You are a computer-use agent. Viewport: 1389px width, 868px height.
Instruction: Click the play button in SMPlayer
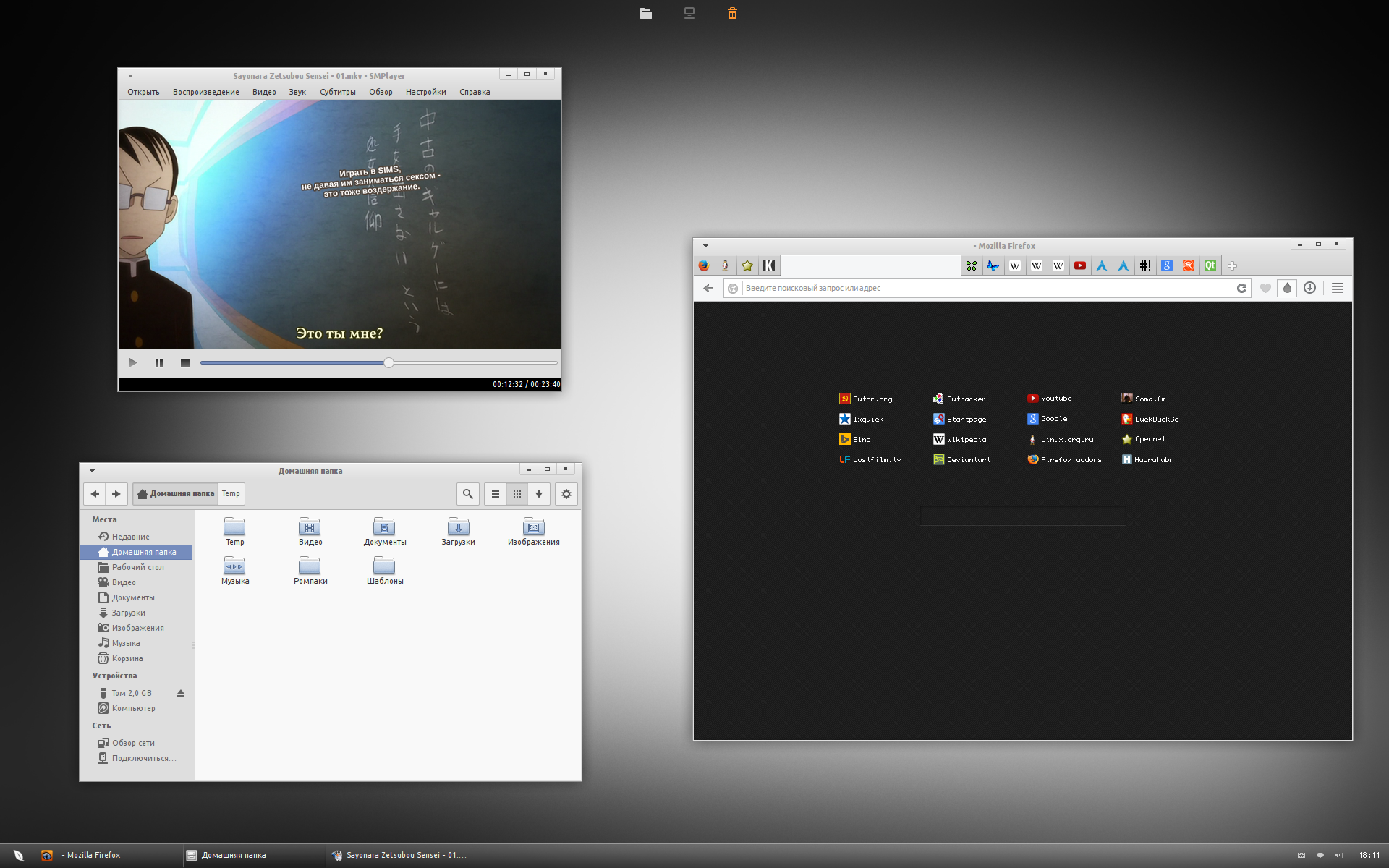[133, 362]
